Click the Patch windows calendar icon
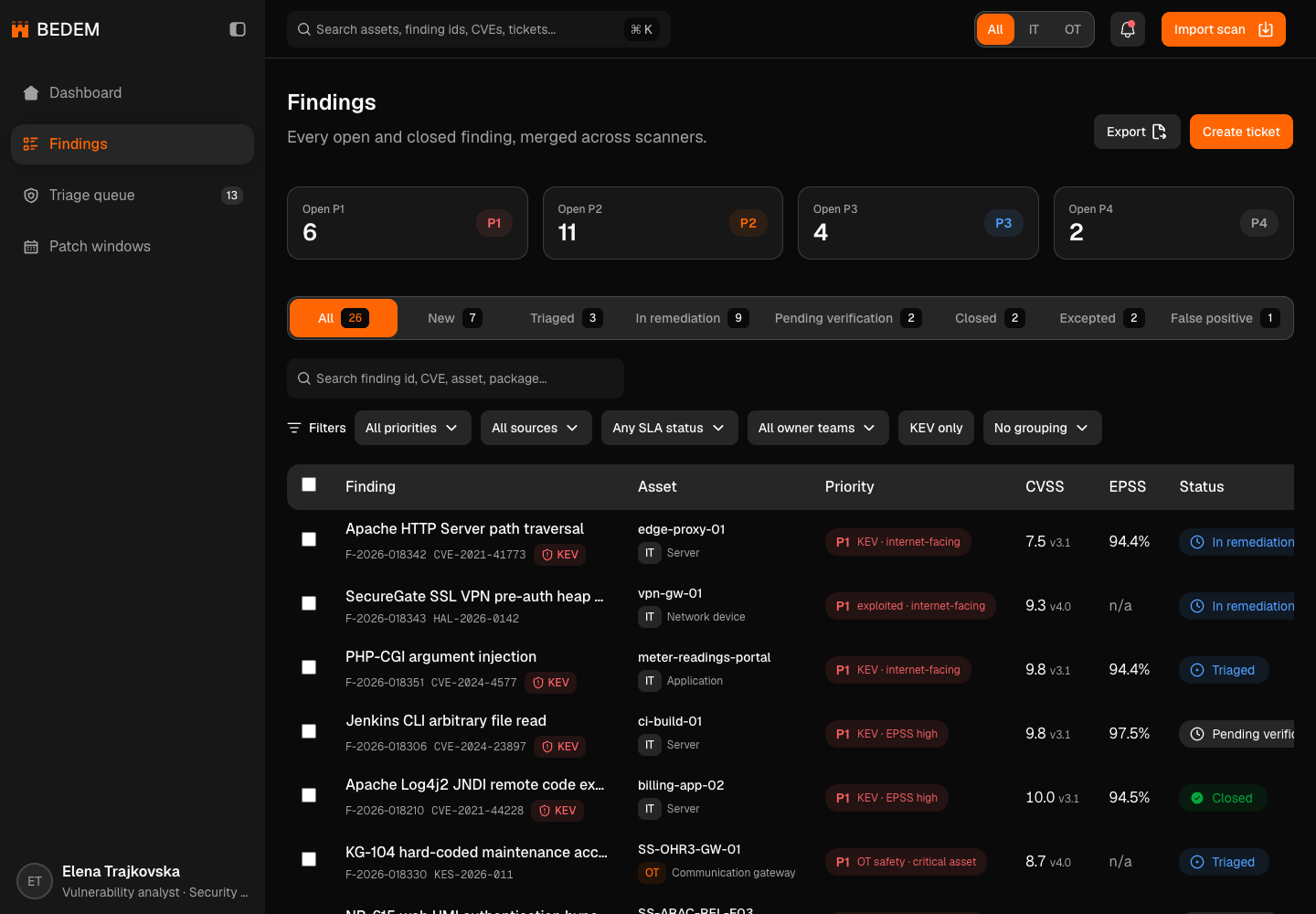1316x914 pixels. click(31, 247)
